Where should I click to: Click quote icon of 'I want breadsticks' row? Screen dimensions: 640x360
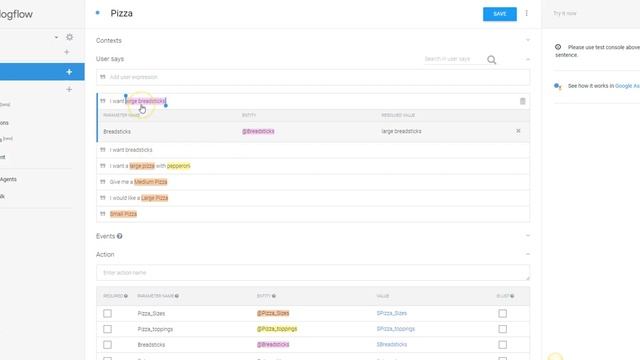tap(103, 150)
